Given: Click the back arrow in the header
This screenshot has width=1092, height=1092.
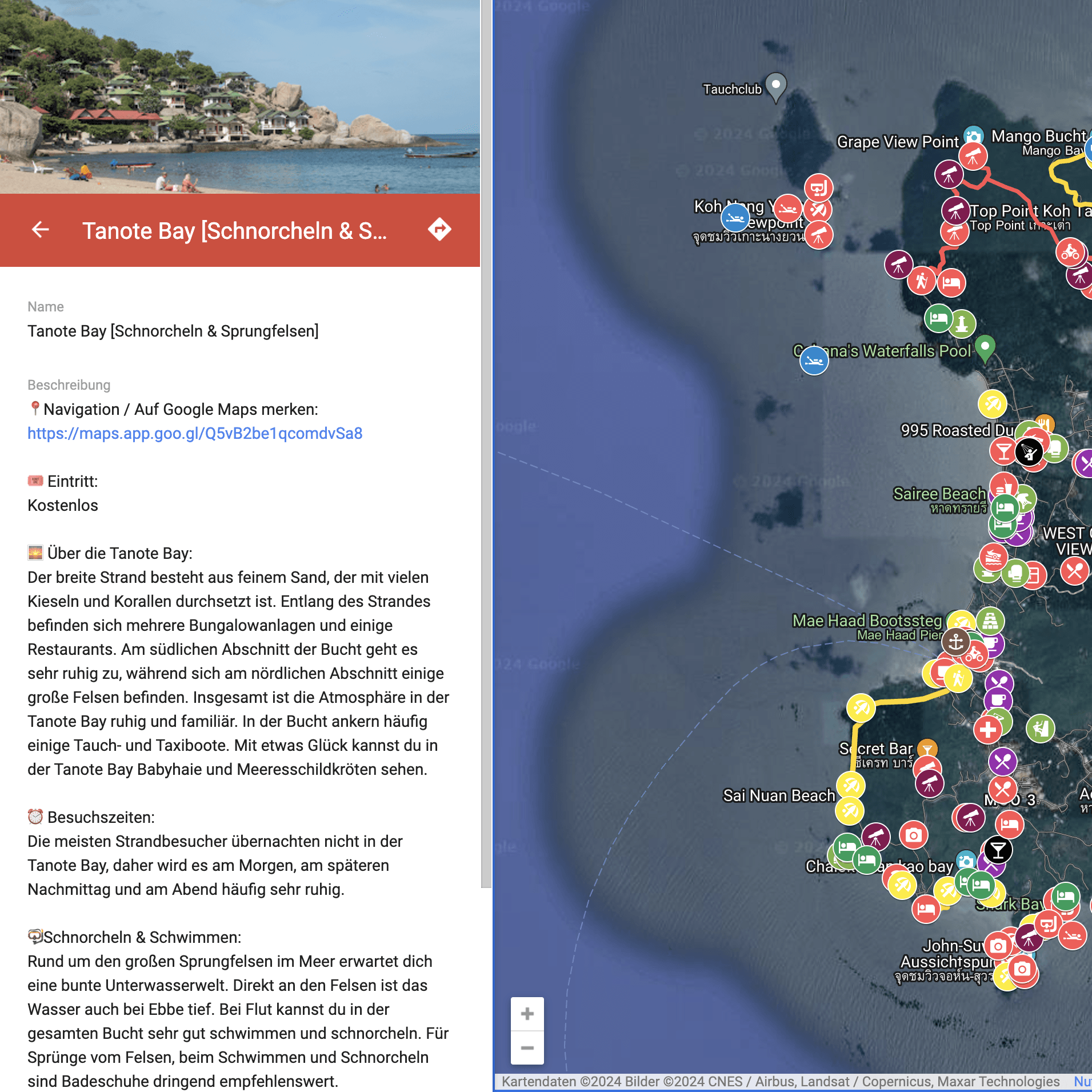Looking at the screenshot, I should 41,230.
